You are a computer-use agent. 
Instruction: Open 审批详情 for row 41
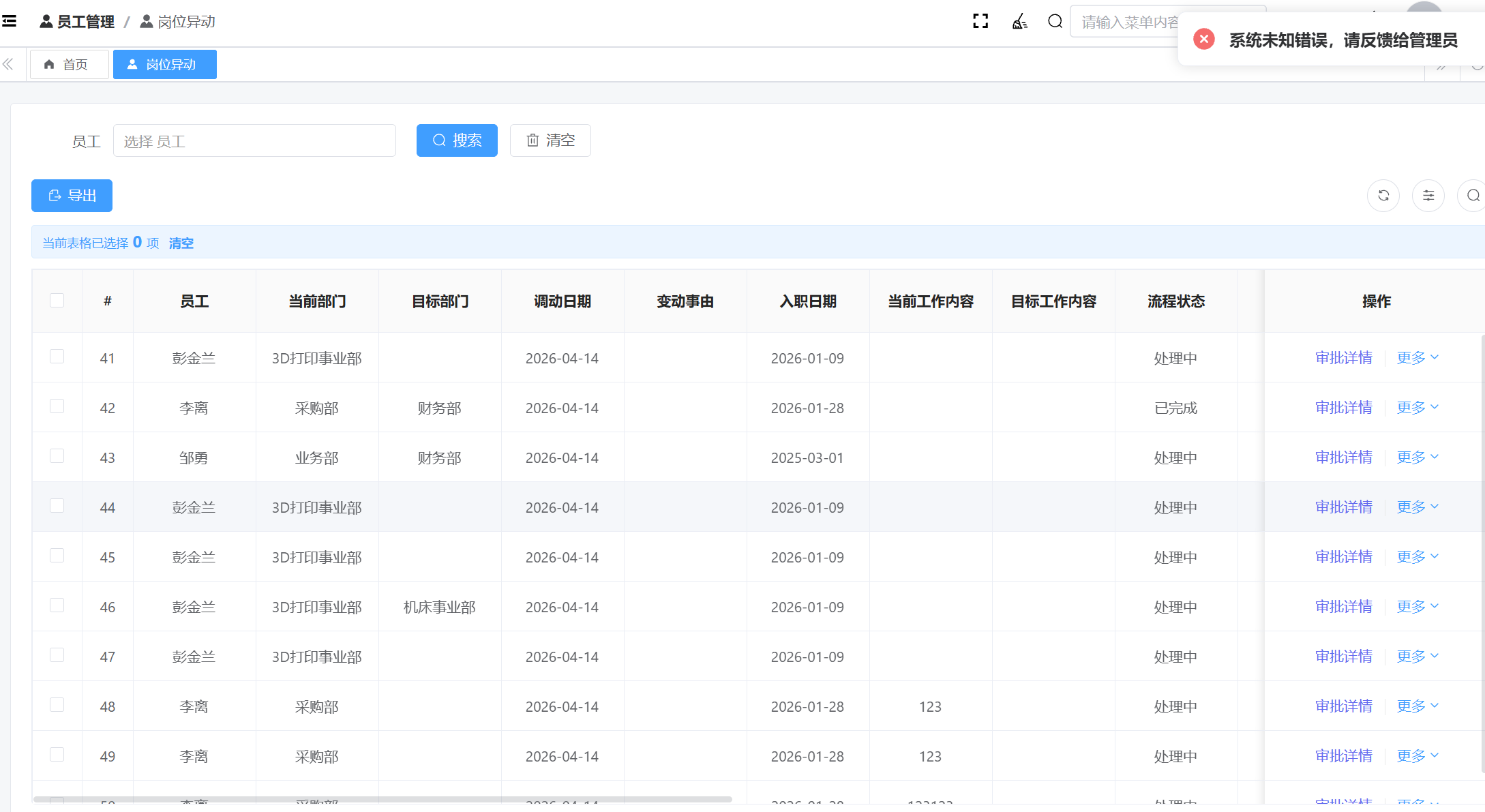[1344, 358]
